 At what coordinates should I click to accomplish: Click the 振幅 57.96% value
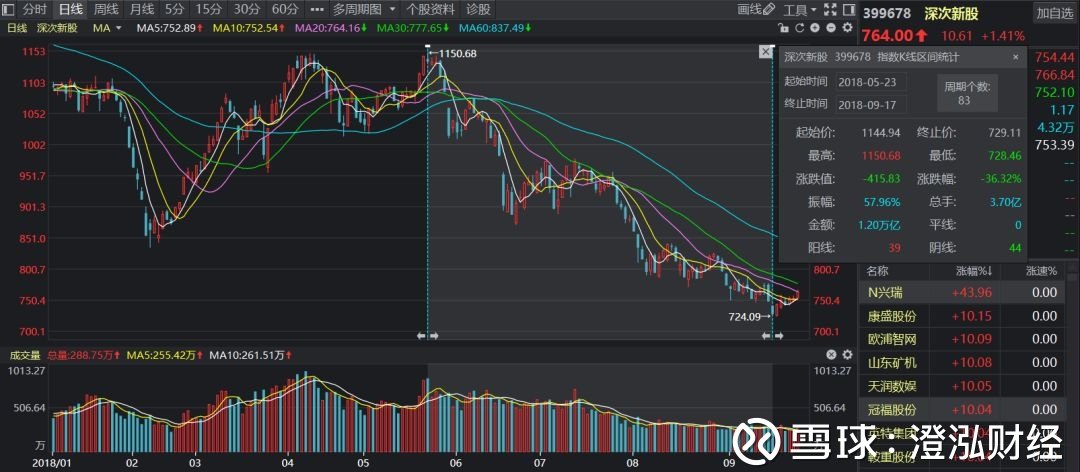(x=883, y=202)
